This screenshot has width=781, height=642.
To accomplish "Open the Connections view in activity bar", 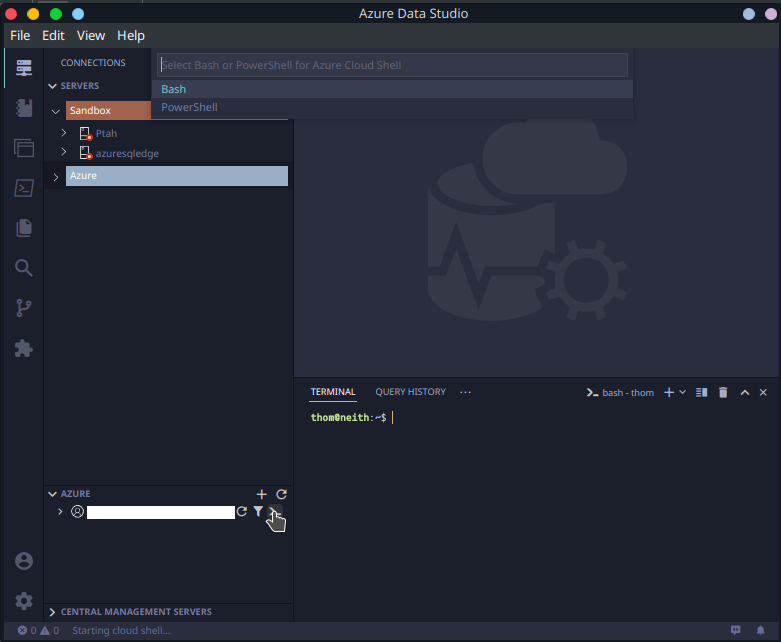I will 23,68.
